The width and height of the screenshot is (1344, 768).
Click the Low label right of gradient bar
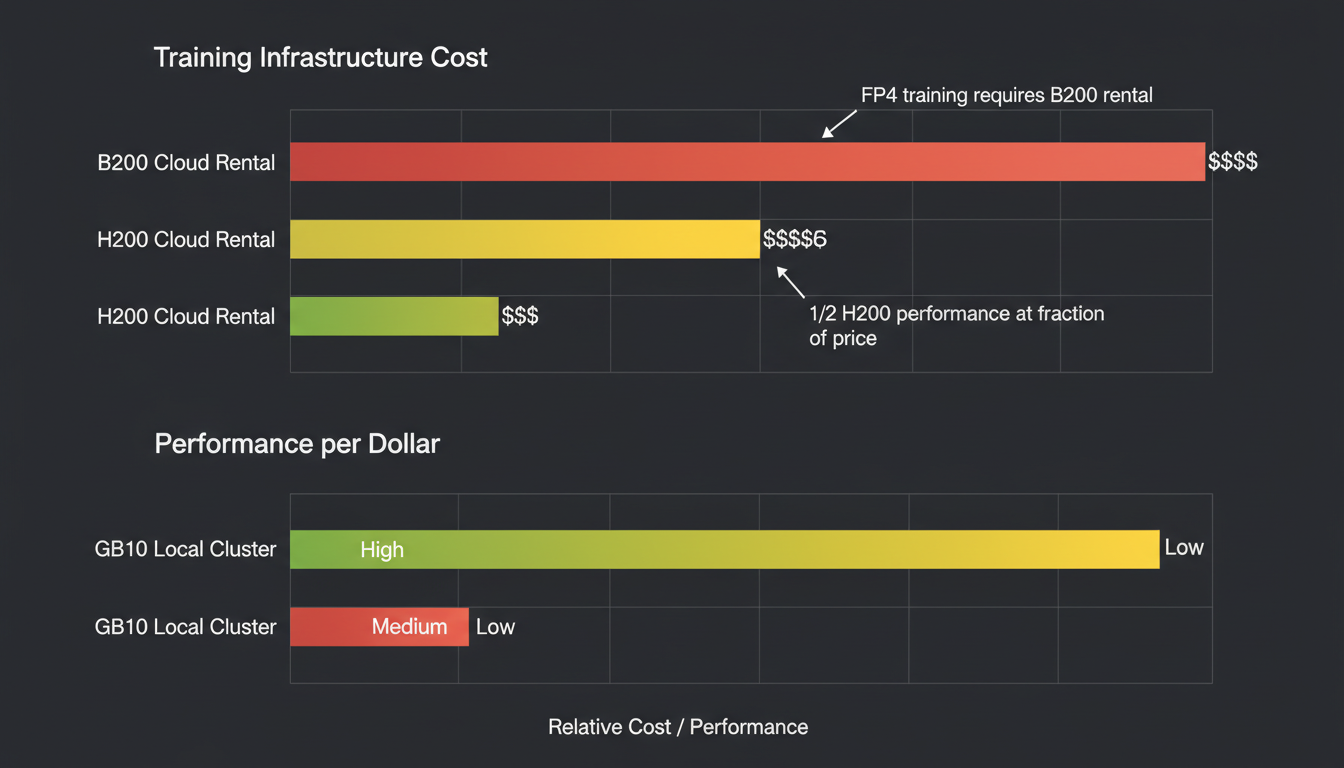1183,547
